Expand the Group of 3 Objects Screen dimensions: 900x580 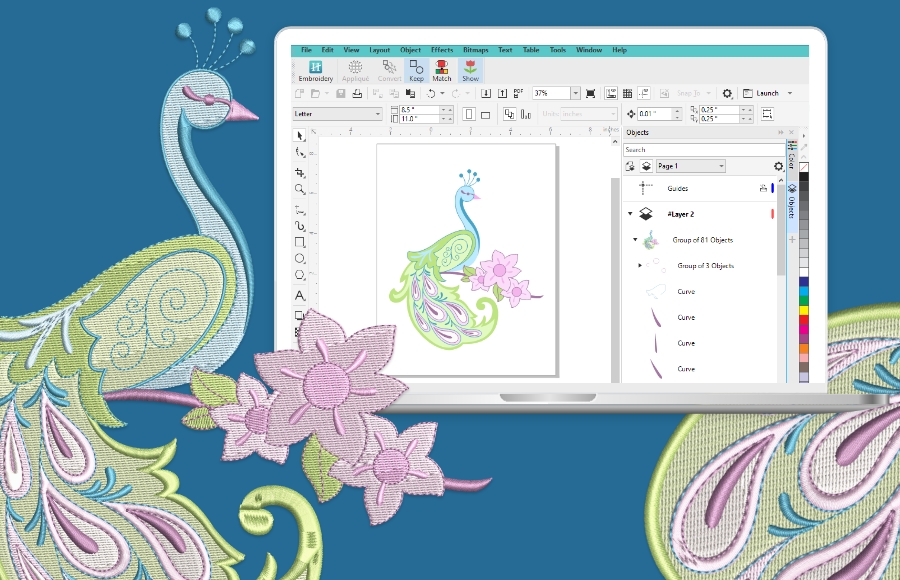coord(640,265)
